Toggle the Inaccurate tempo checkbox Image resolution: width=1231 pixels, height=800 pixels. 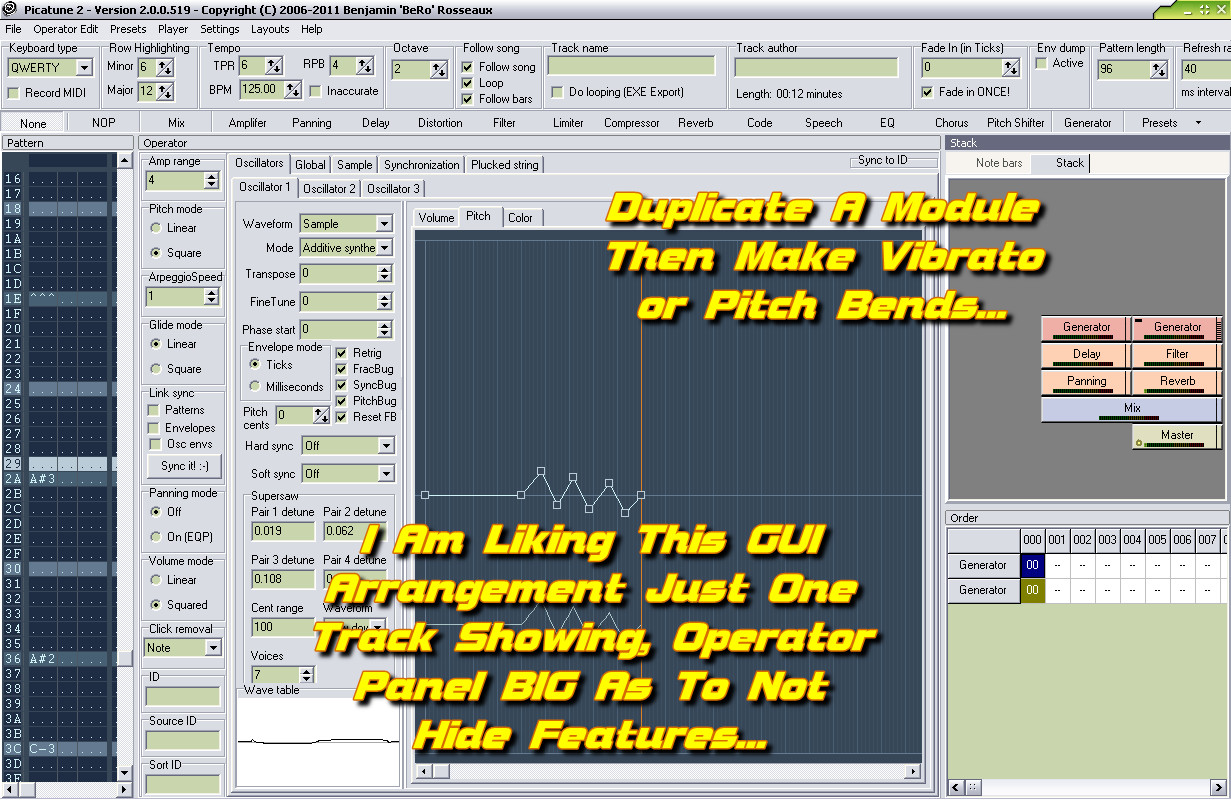[316, 91]
